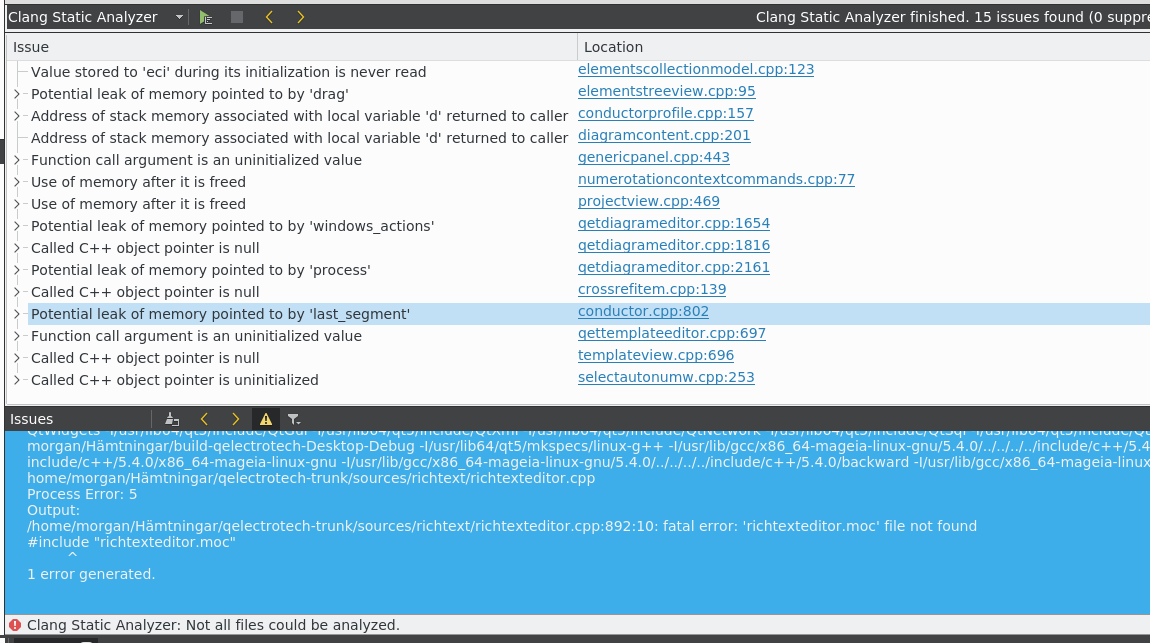1150x643 pixels.
Task: Toggle the show warnings filter in Issues pane
Action: point(266,419)
